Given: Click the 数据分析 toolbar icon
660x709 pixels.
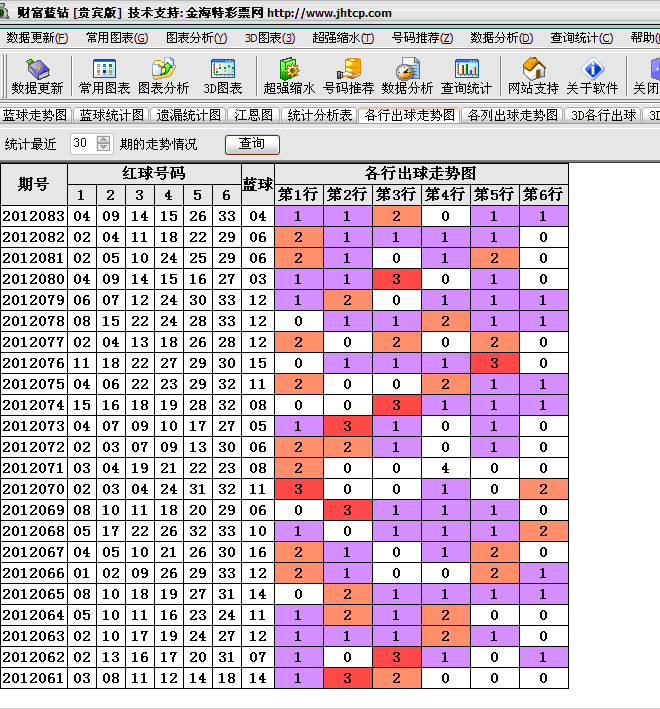Looking at the screenshot, I should coord(407,76).
